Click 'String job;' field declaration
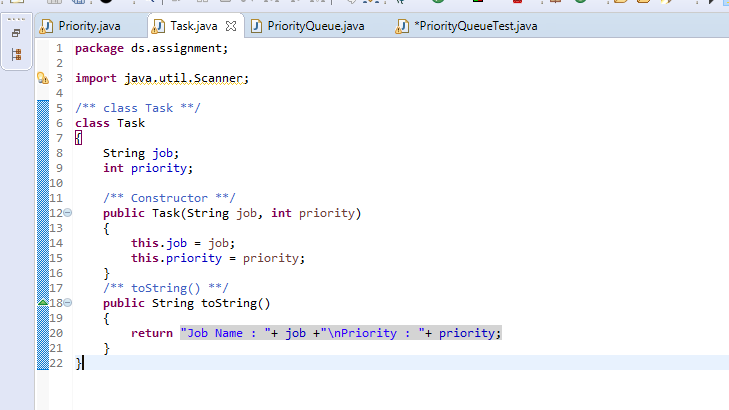Image resolution: width=729 pixels, height=410 pixels. point(141,153)
